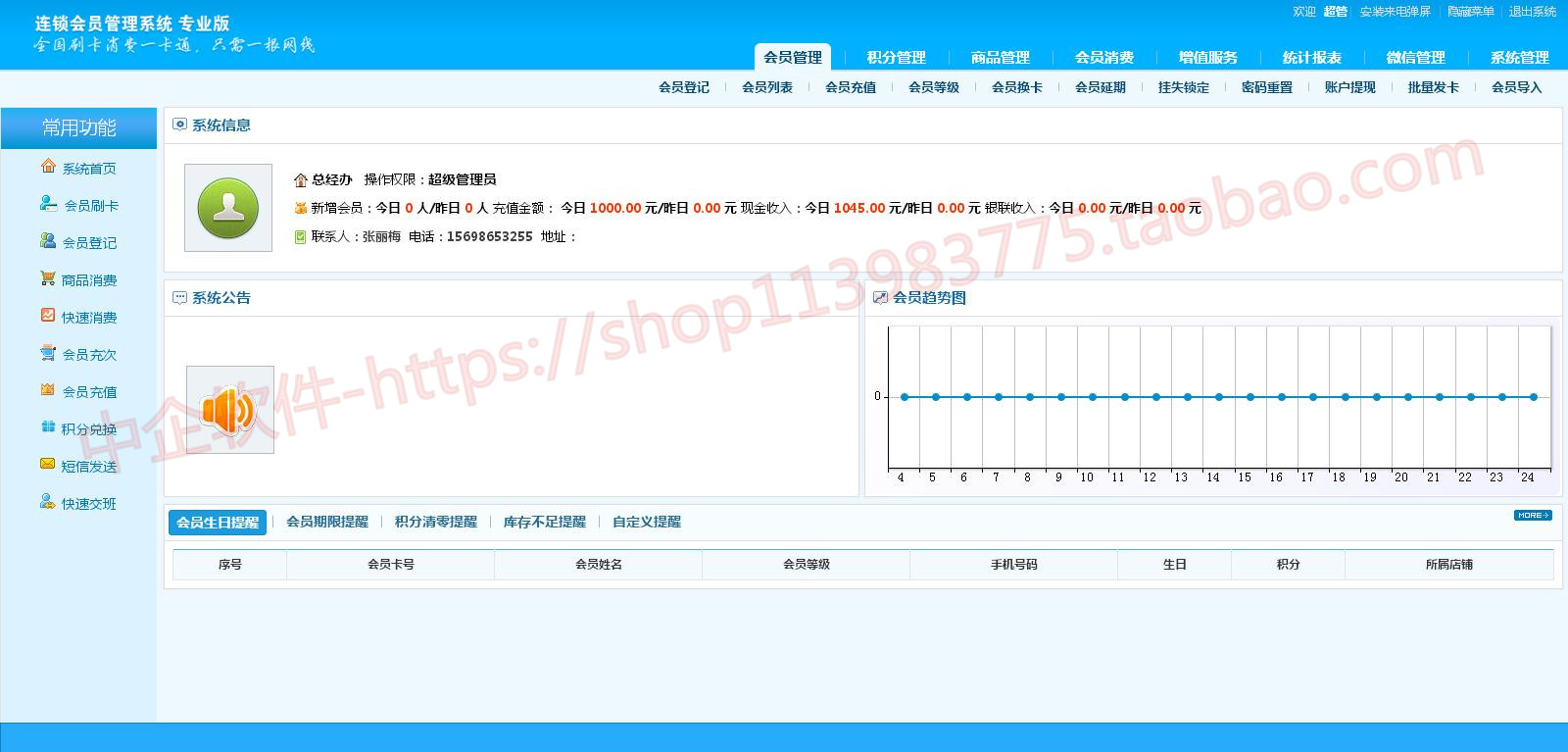1568x752 pixels.
Task: Go to the 商品管理 main tab
Action: coord(1001,57)
